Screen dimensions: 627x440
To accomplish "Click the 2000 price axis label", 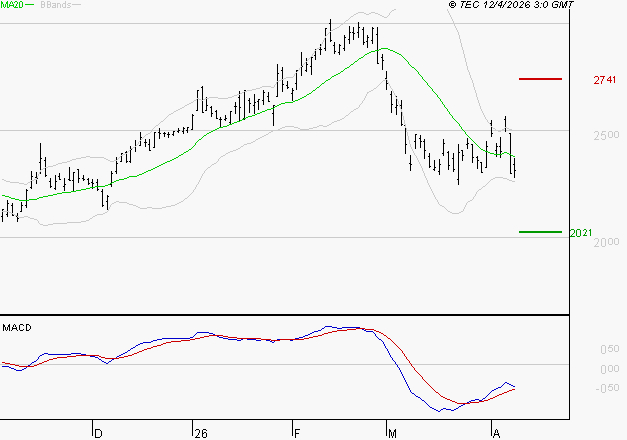I will (x=606, y=242).
